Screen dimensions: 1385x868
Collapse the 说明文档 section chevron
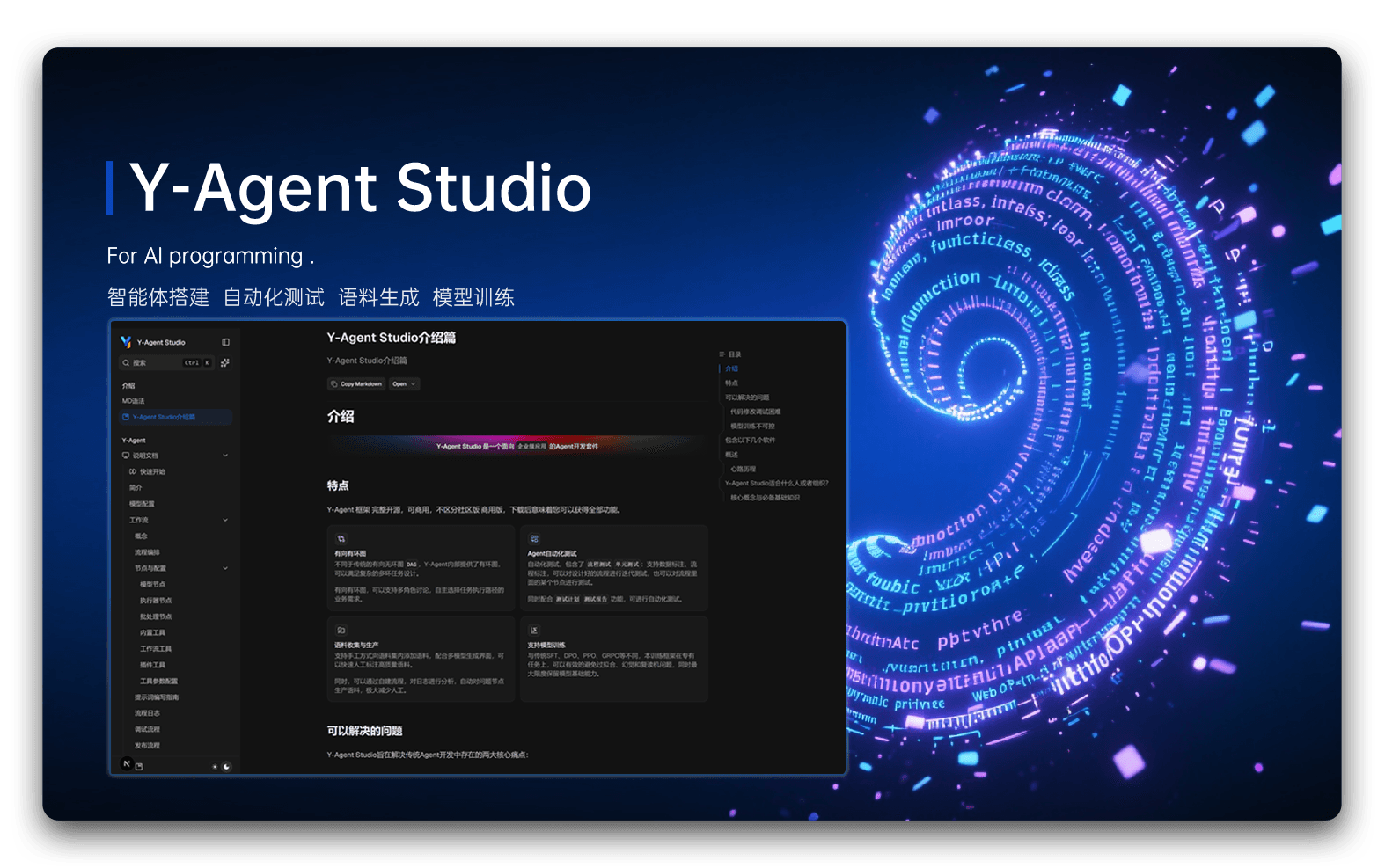[x=225, y=456]
